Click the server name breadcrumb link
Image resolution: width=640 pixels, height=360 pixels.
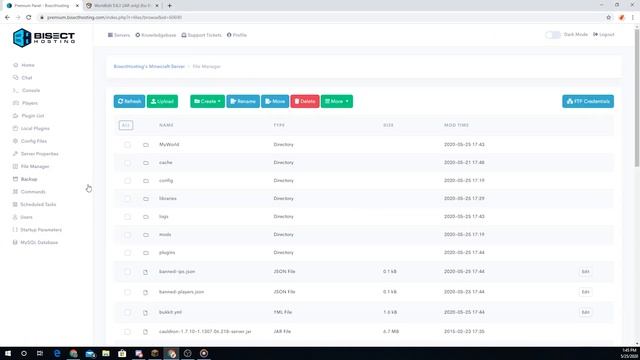[x=149, y=67]
